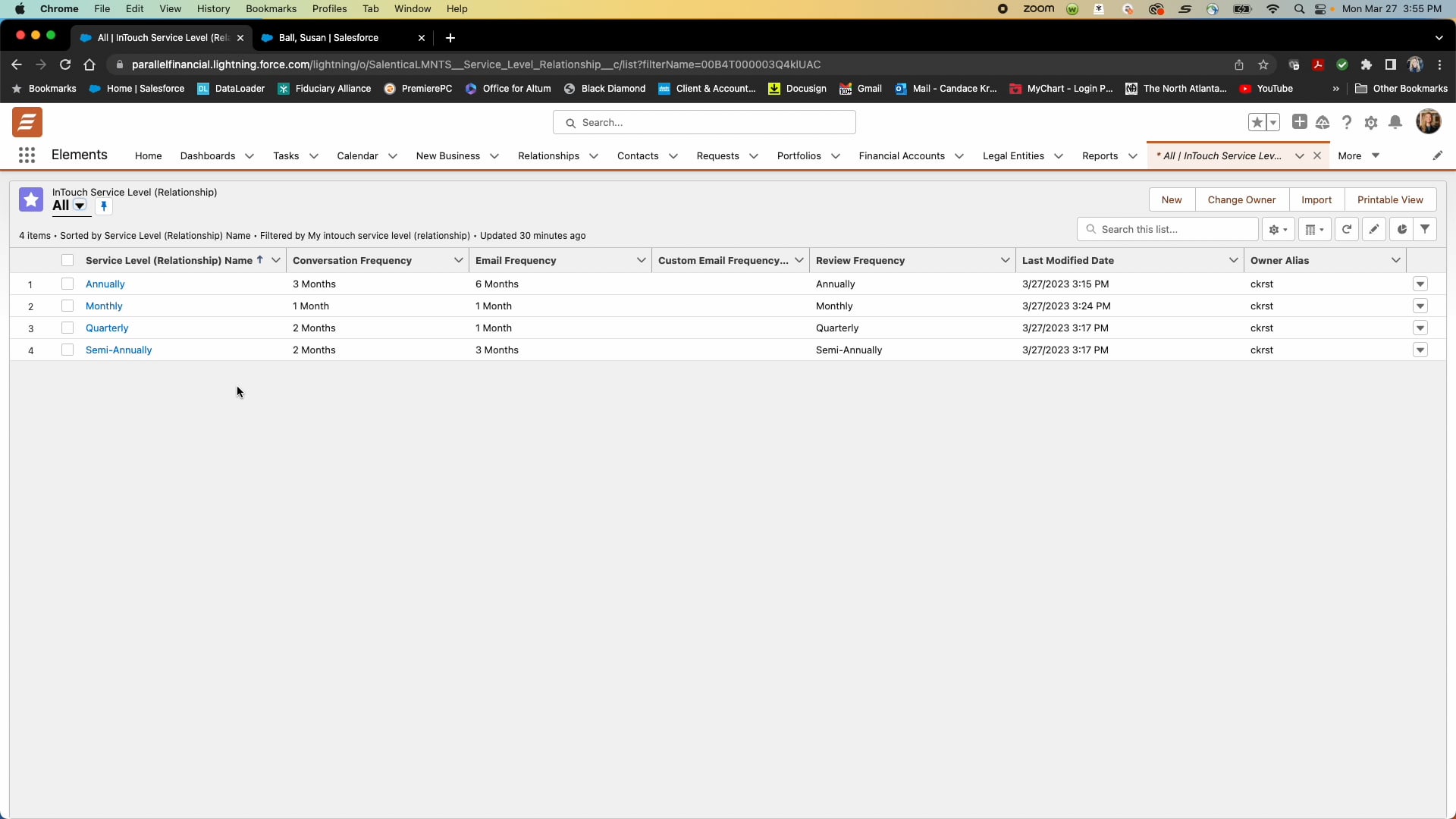Open the Notifications bell
The width and height of the screenshot is (1456, 819).
[x=1395, y=122]
